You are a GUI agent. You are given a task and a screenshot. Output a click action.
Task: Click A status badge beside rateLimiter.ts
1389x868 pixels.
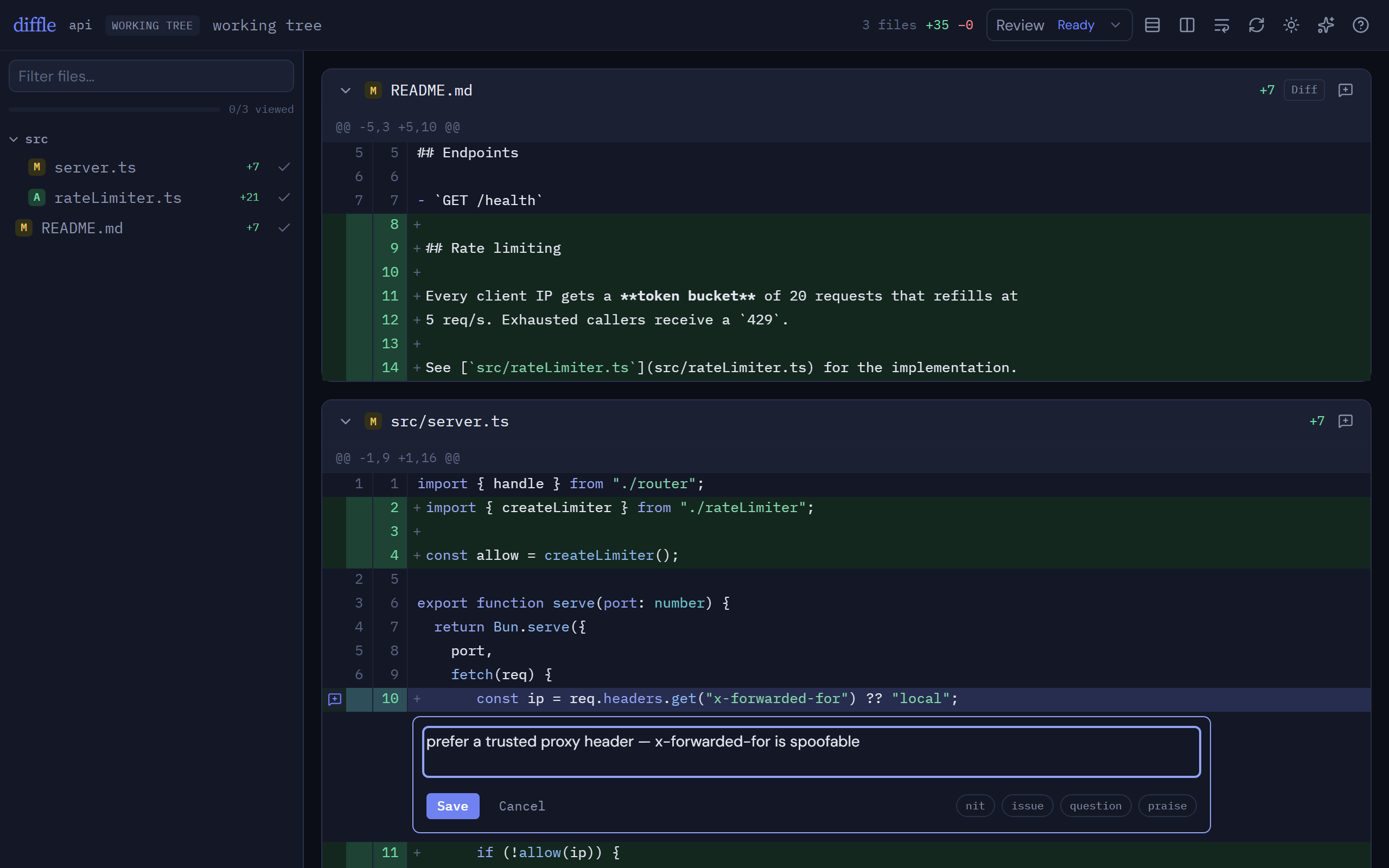(37, 197)
